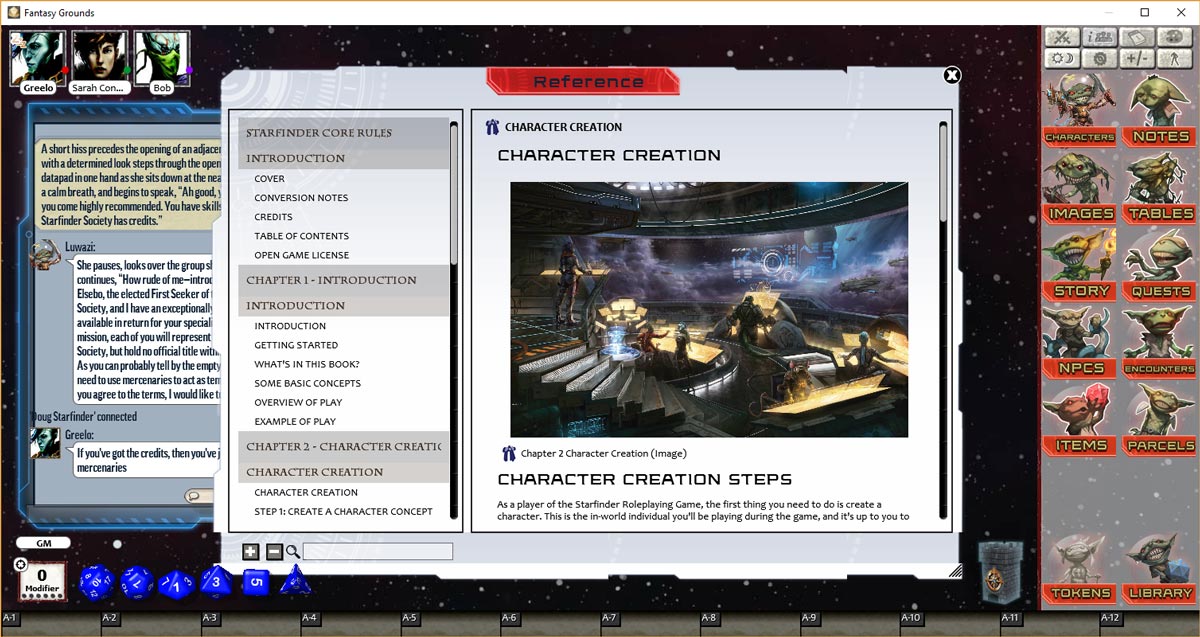Open the Conversion Notes index entry
The height and width of the screenshot is (637, 1200).
pos(301,197)
